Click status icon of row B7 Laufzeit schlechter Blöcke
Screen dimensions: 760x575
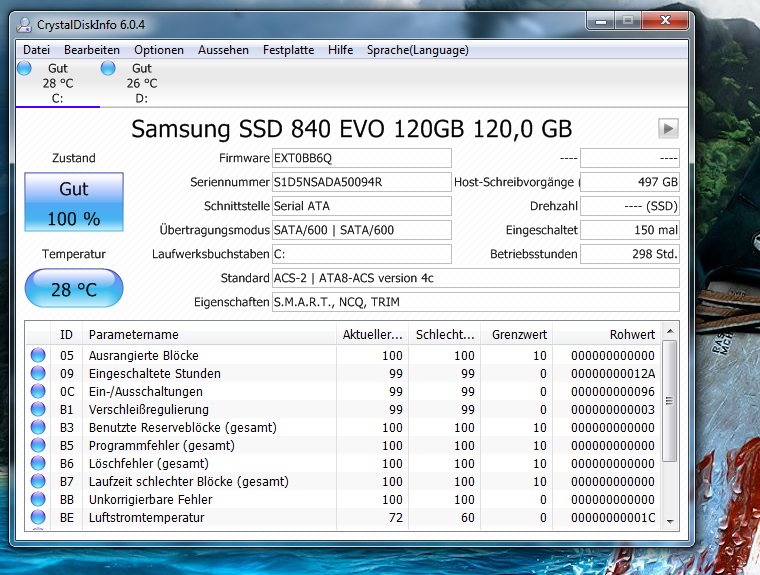tap(38, 481)
